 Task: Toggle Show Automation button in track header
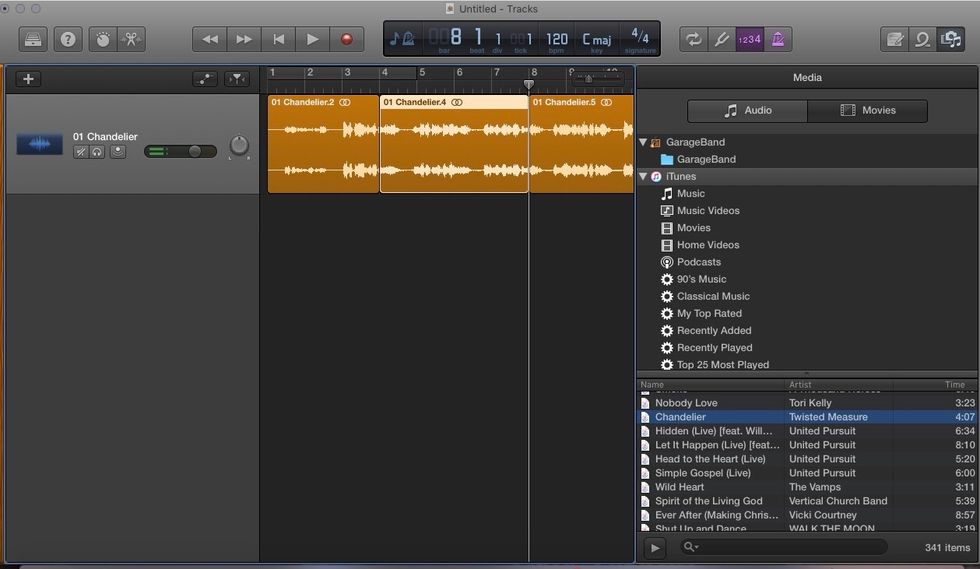pos(204,79)
